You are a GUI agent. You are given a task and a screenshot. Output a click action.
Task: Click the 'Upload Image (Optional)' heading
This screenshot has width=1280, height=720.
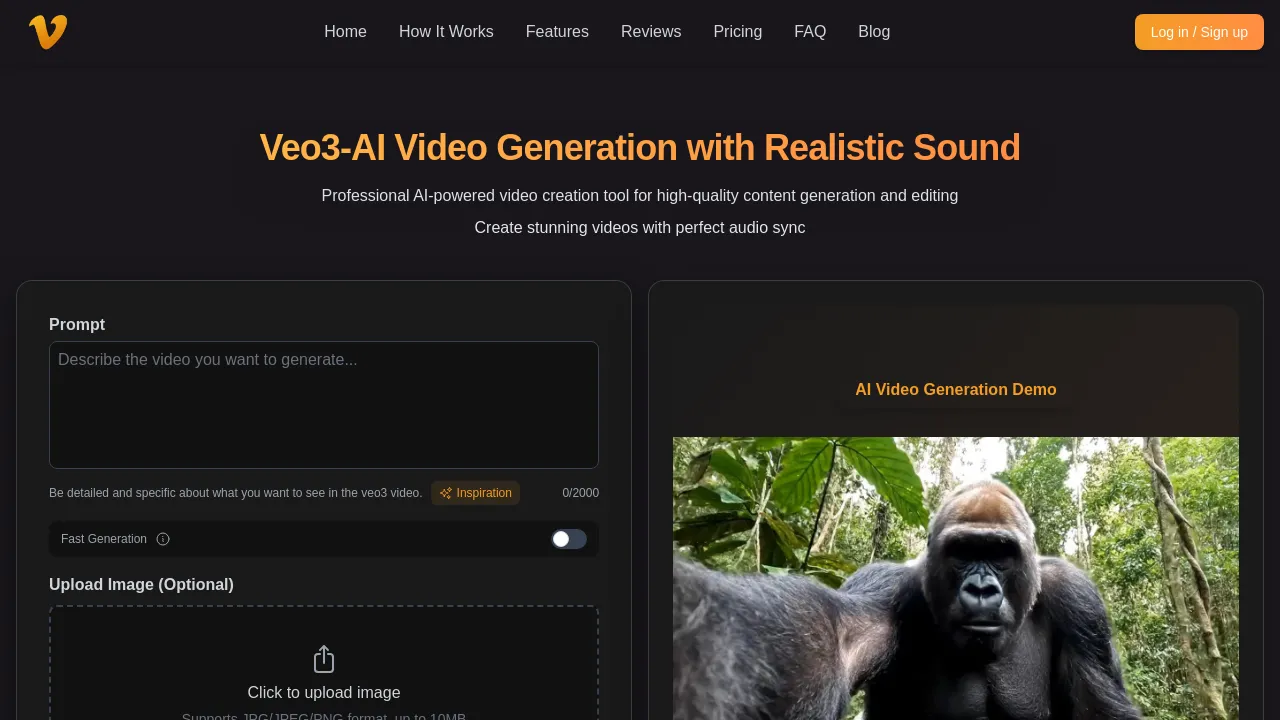click(x=141, y=584)
